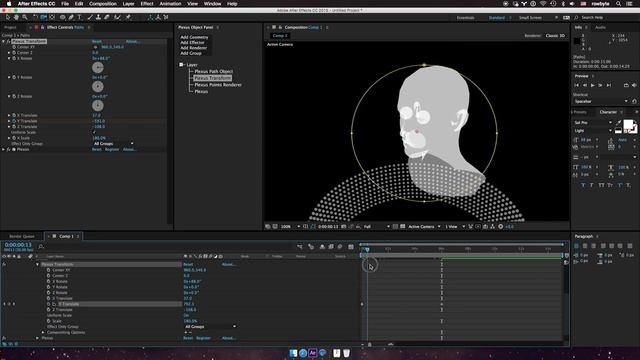Click the timeline layer search magnifier
This screenshot has height=360, width=640.
coord(41,247)
